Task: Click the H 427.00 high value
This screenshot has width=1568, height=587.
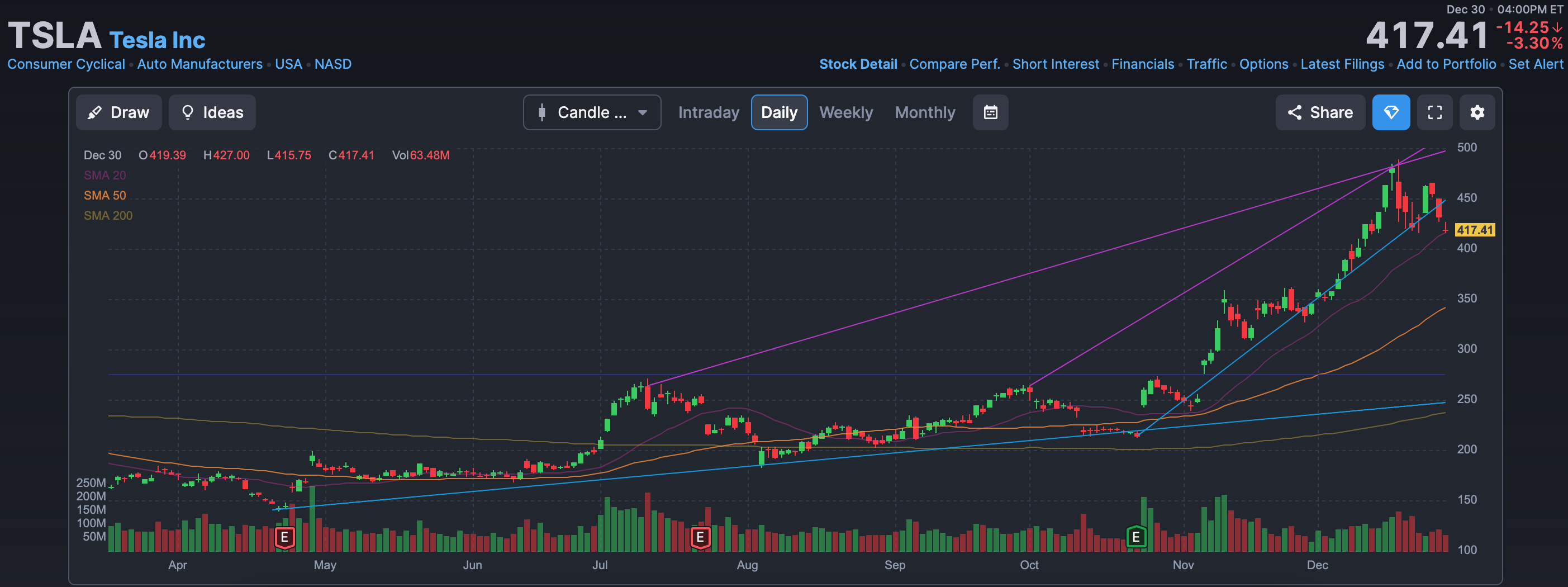Action: click(226, 155)
